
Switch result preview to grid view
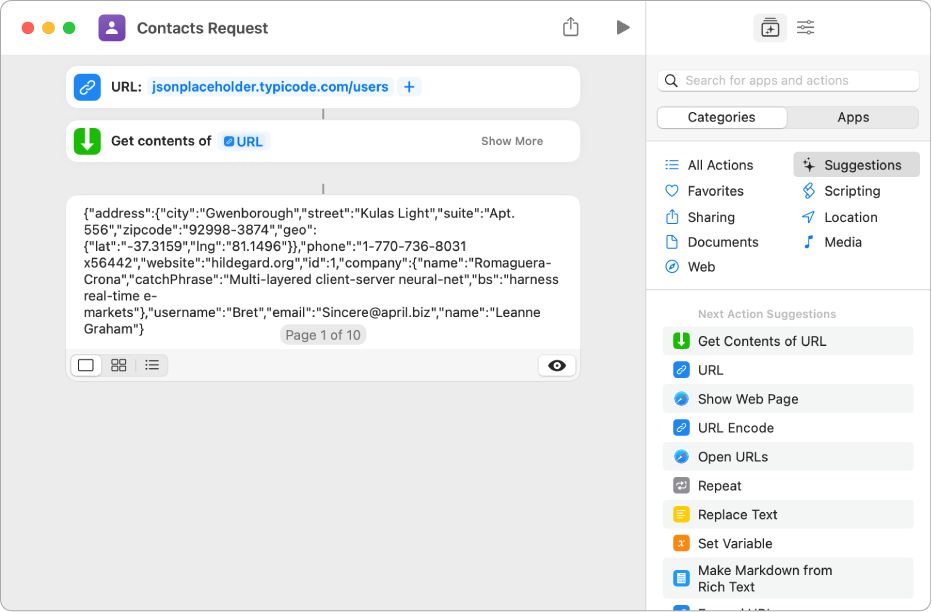click(118, 365)
